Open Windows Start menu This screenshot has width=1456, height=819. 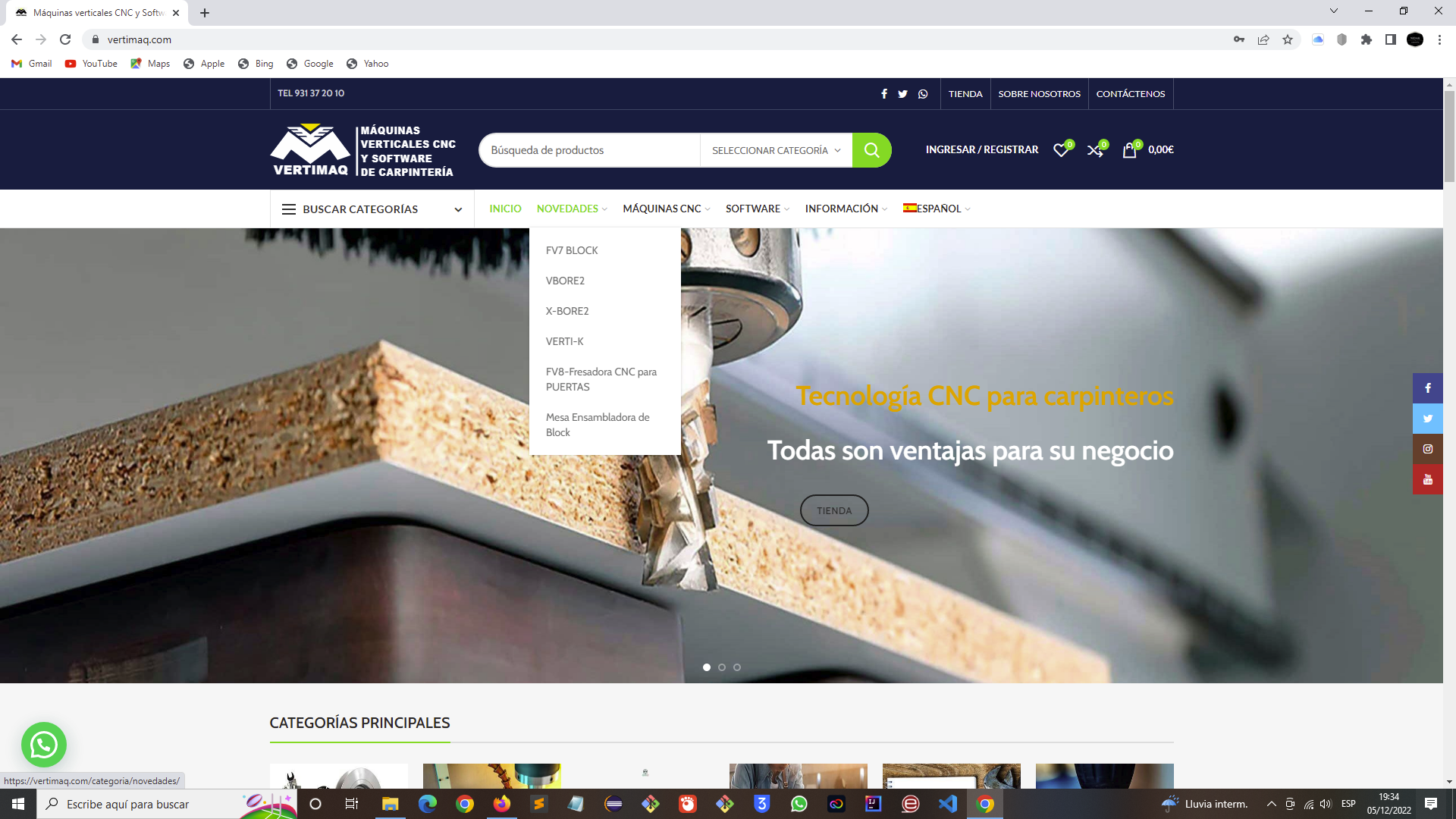(18, 804)
